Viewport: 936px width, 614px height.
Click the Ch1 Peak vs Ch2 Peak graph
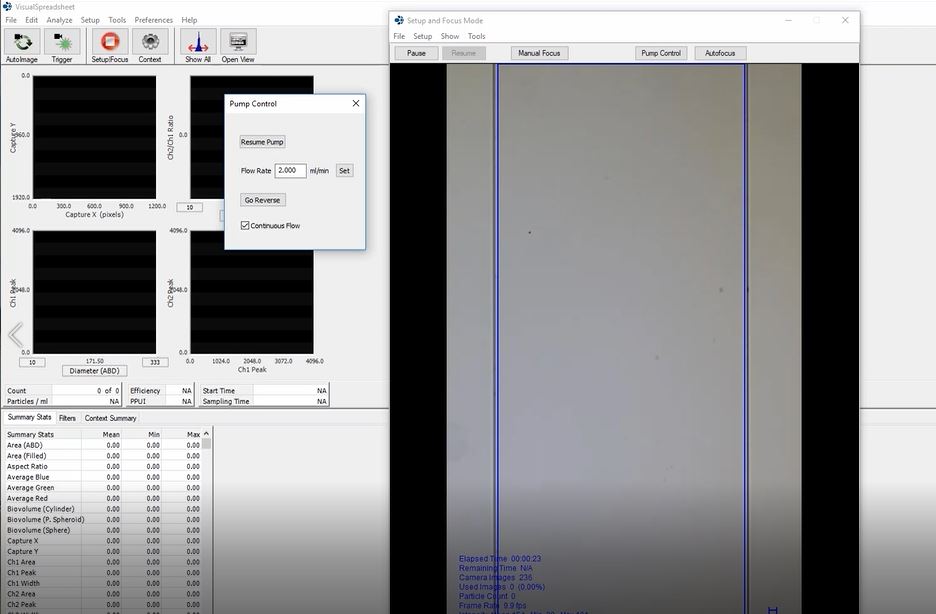[252, 292]
